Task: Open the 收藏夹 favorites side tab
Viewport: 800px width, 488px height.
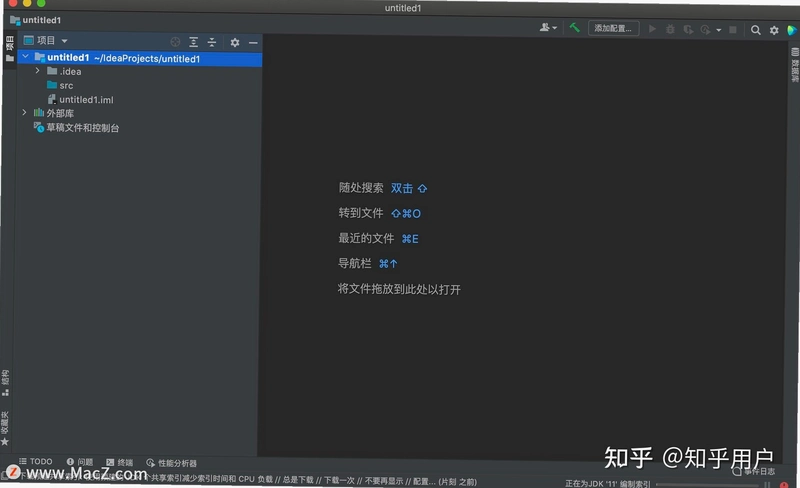Action: coord(5,428)
